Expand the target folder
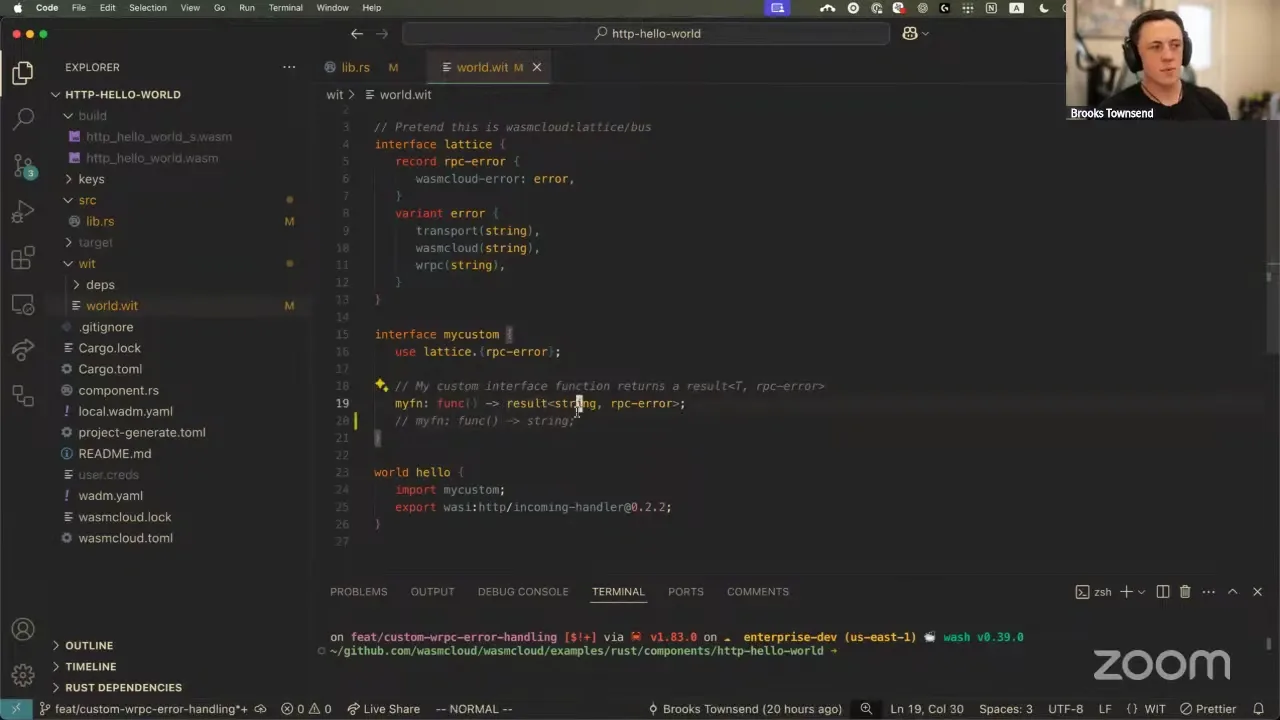The height and width of the screenshot is (720, 1280). click(68, 243)
